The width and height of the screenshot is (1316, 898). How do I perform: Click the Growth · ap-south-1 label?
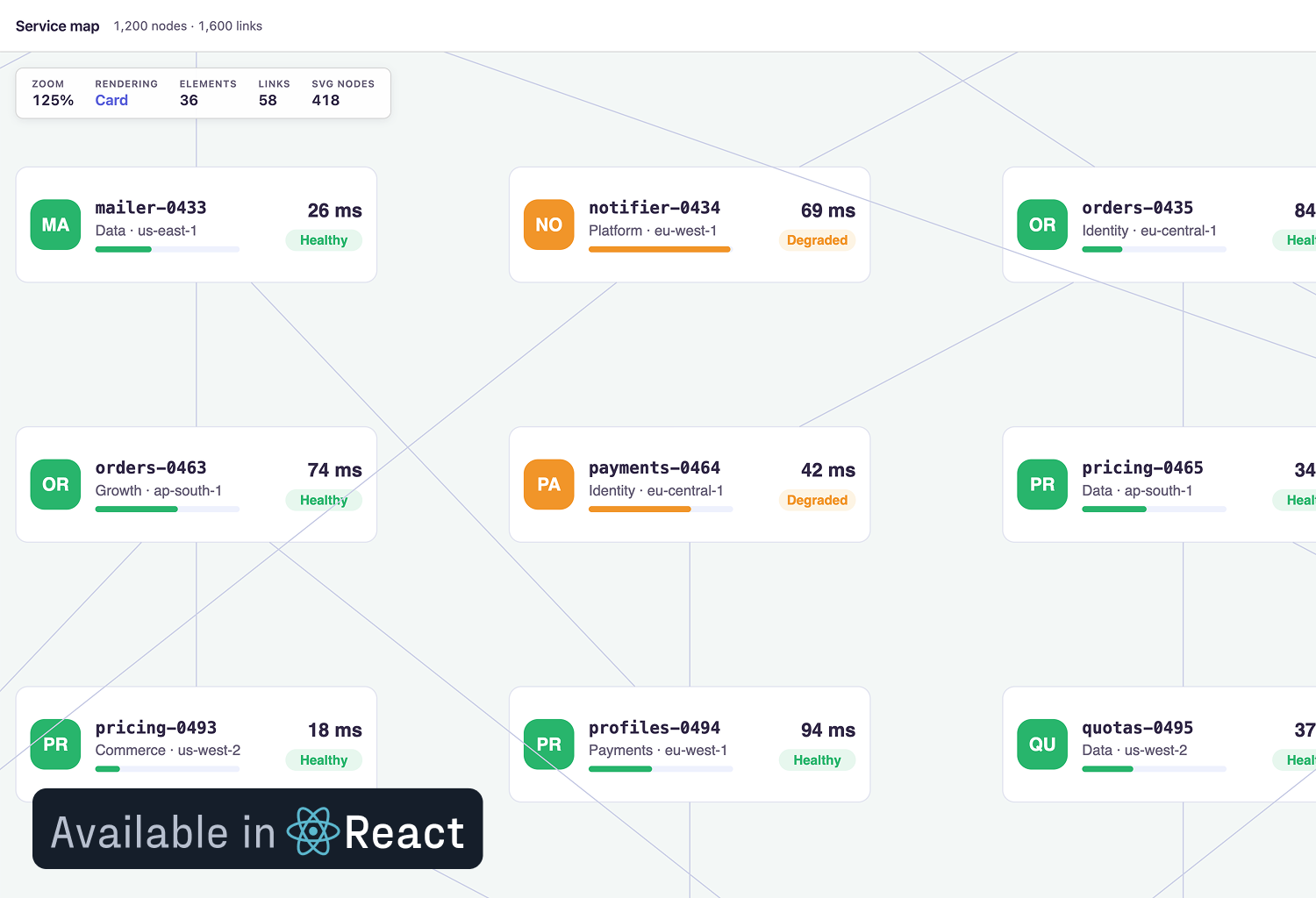tap(159, 490)
